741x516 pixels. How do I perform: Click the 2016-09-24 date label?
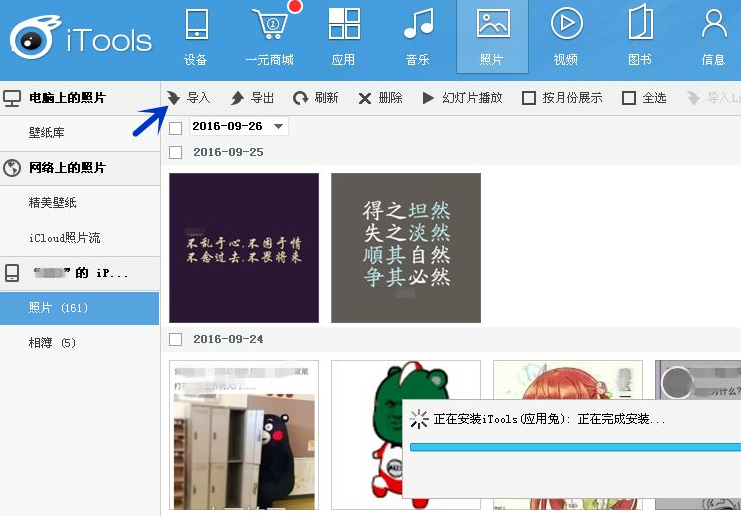[228, 339]
